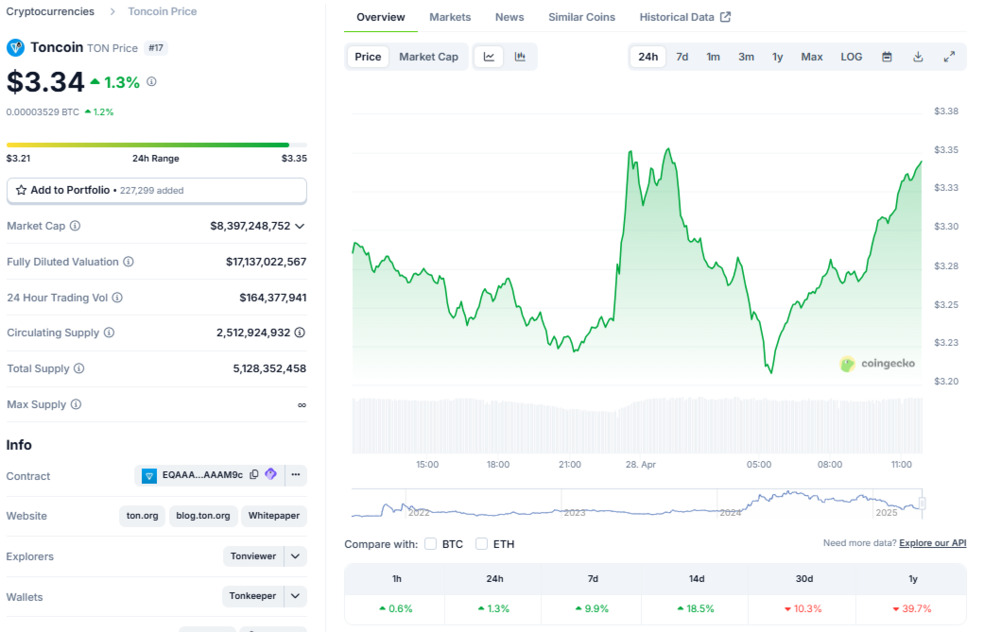Image resolution: width=984 pixels, height=632 pixels.
Task: Click the #17 rank badge
Action: coord(156,48)
